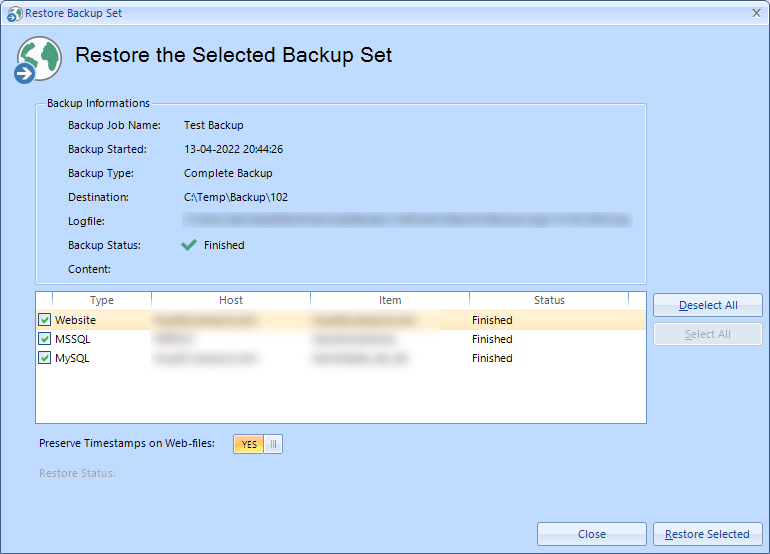Sort list by Type column header

(x=102, y=300)
